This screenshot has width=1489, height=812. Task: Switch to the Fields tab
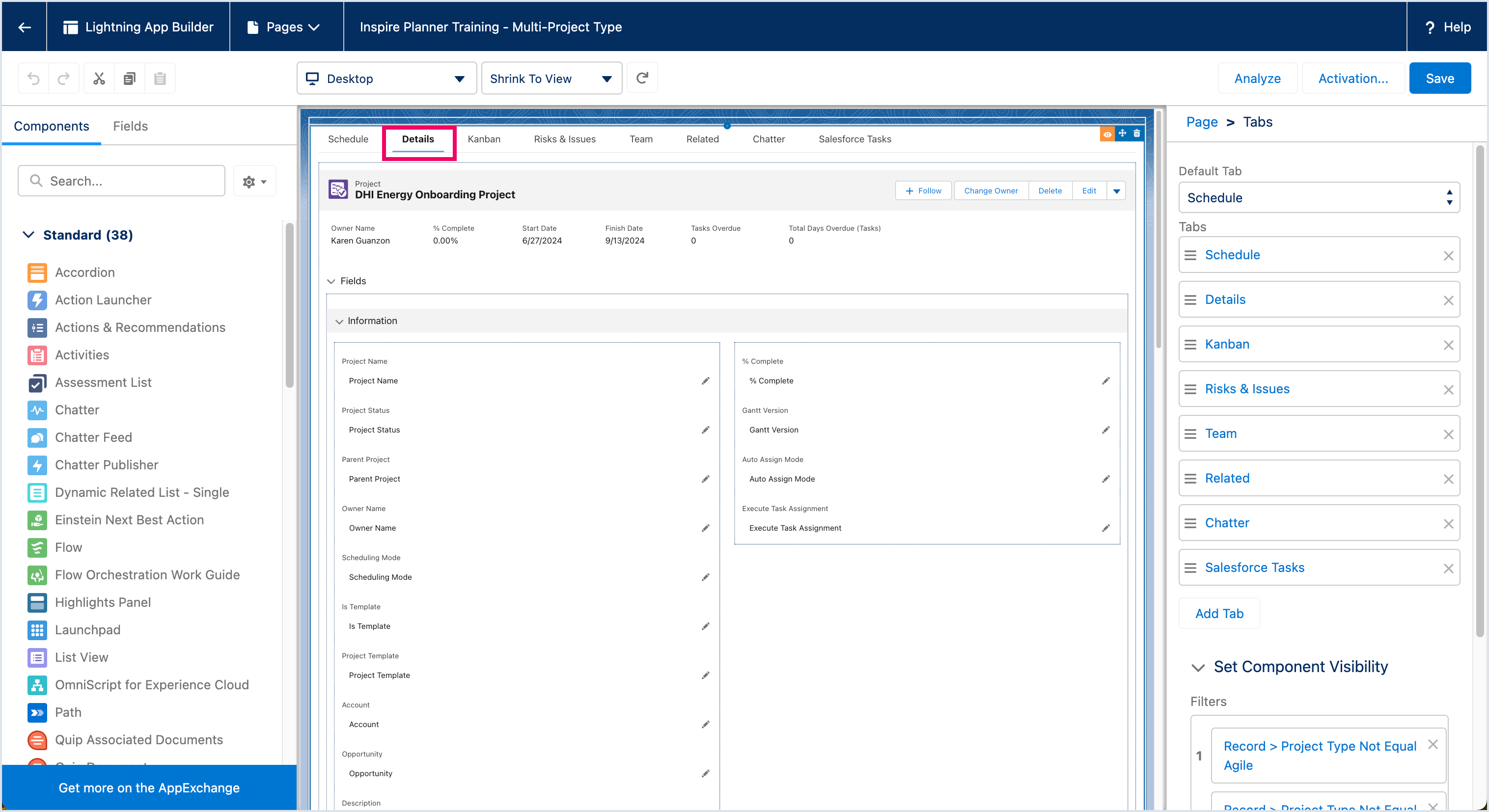pos(130,126)
